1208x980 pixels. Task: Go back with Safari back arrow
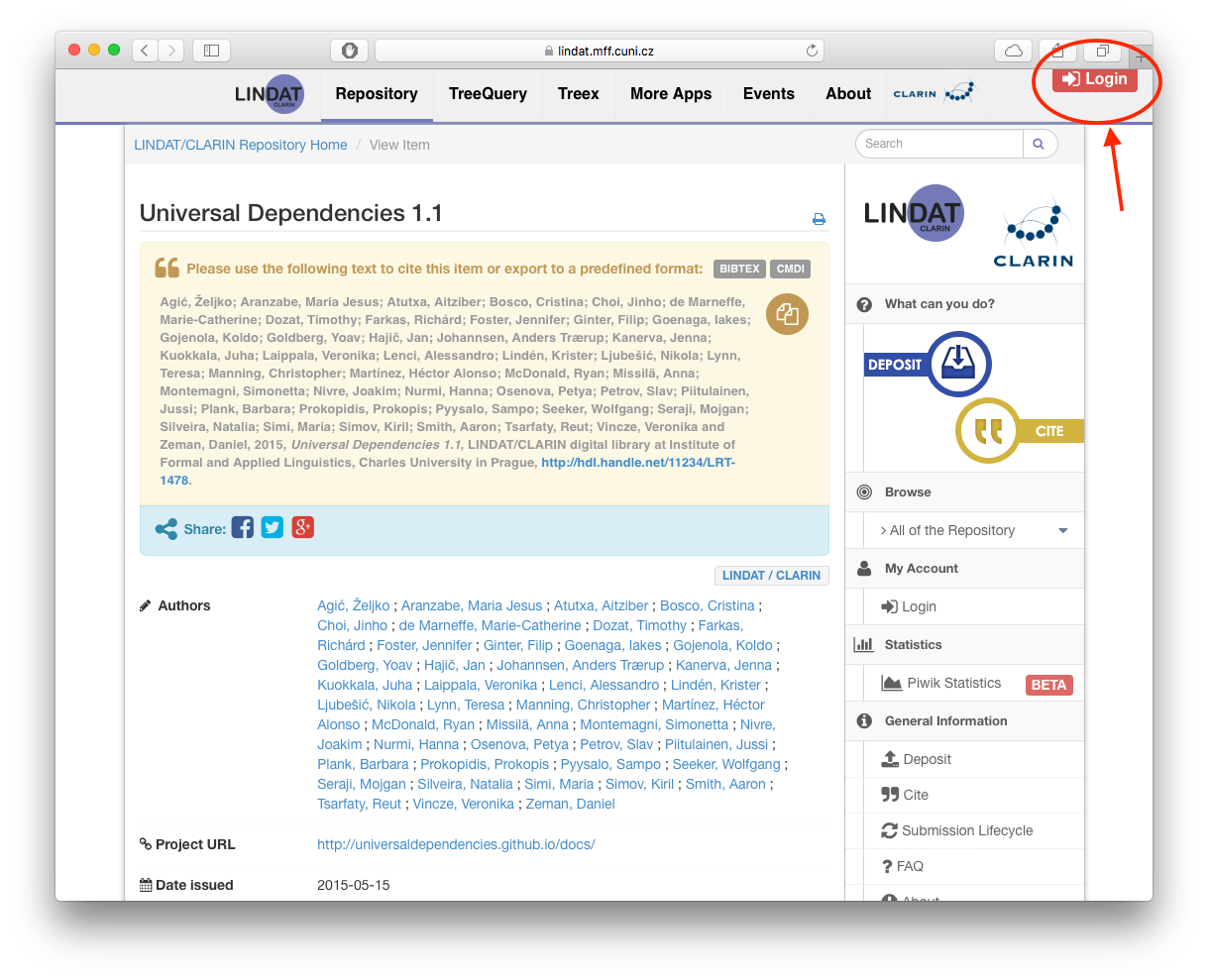145,51
